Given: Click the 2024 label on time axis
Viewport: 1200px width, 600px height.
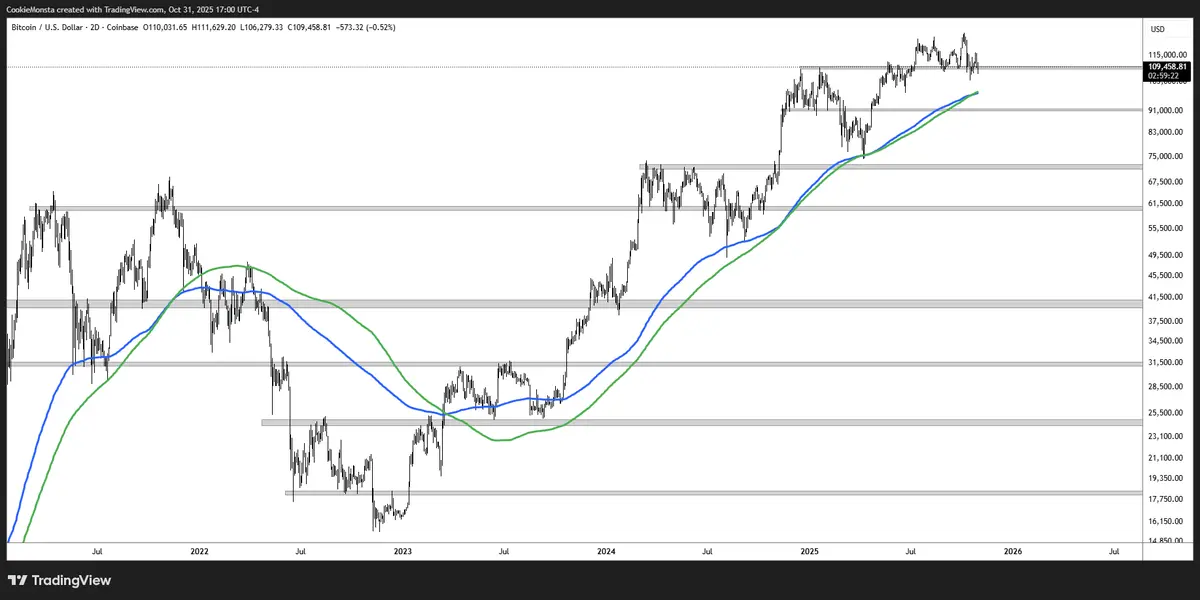Looking at the screenshot, I should pos(606,551).
